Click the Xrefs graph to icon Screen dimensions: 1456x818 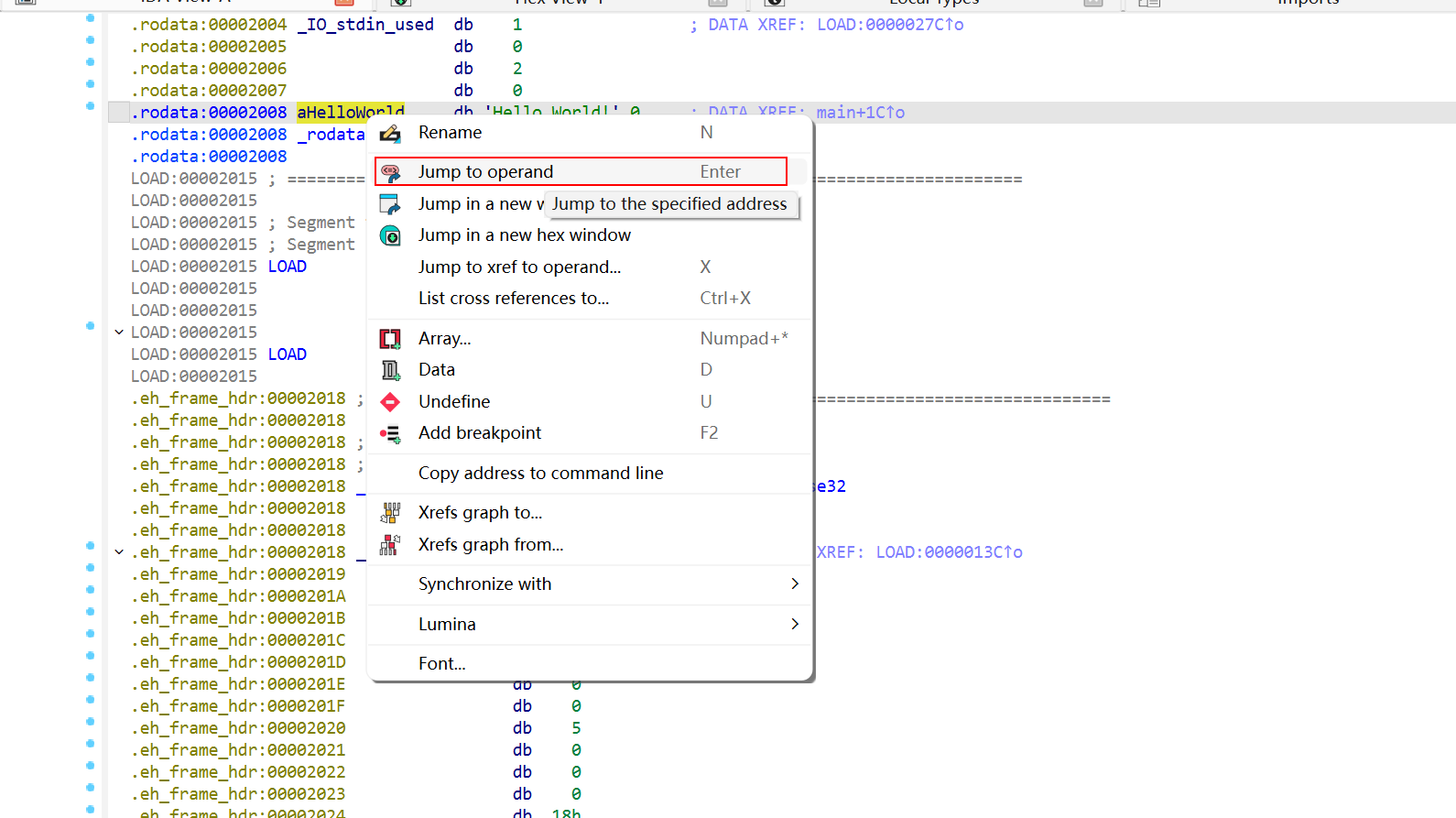(x=390, y=513)
